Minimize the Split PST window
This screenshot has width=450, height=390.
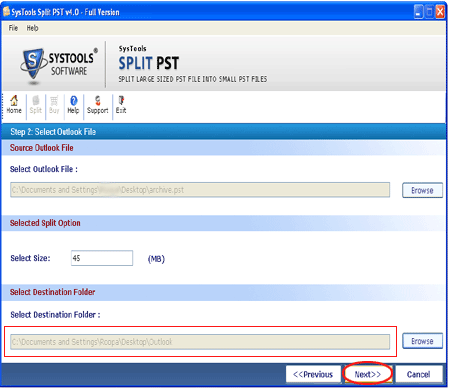pyautogui.click(x=418, y=12)
